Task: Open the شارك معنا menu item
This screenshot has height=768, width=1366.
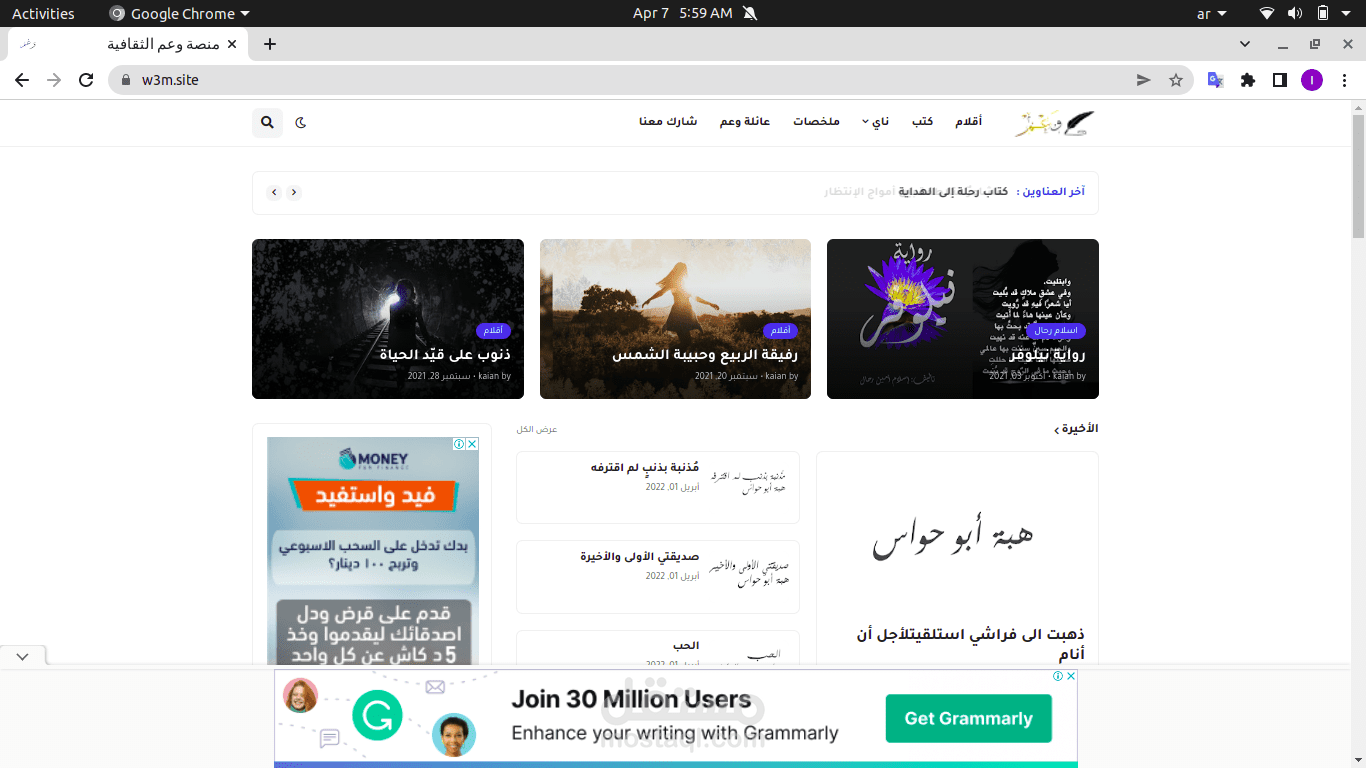Action: coord(668,122)
